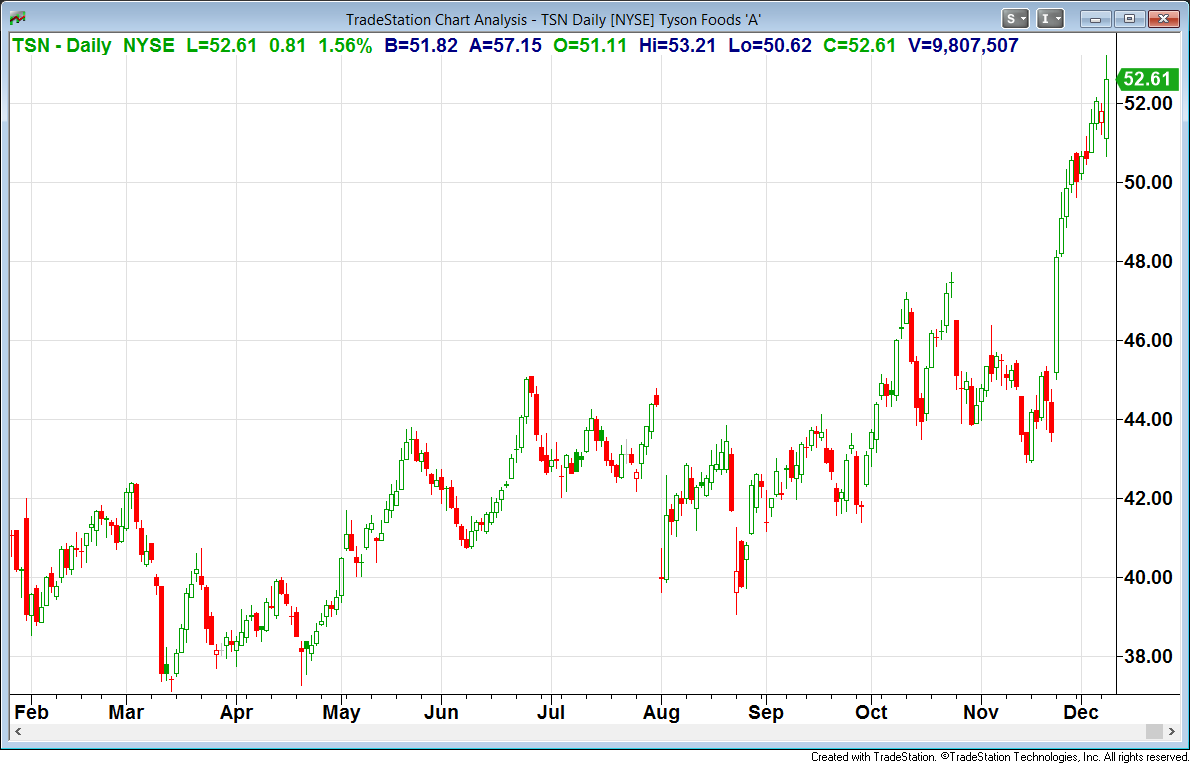
Task: Click the green 52.61 current price marker
Action: 1148,78
